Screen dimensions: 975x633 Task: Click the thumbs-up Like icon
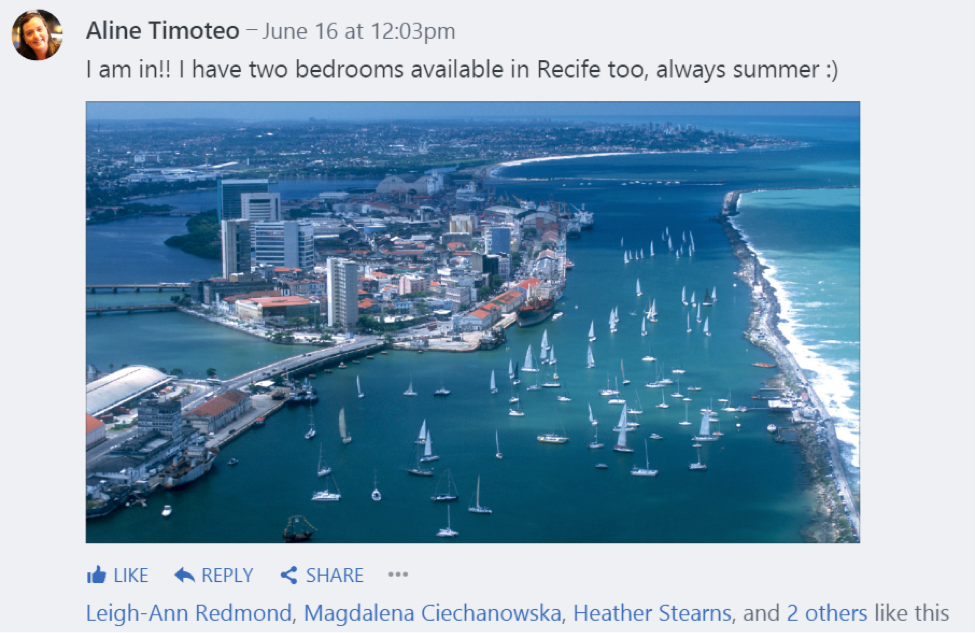click(x=97, y=575)
